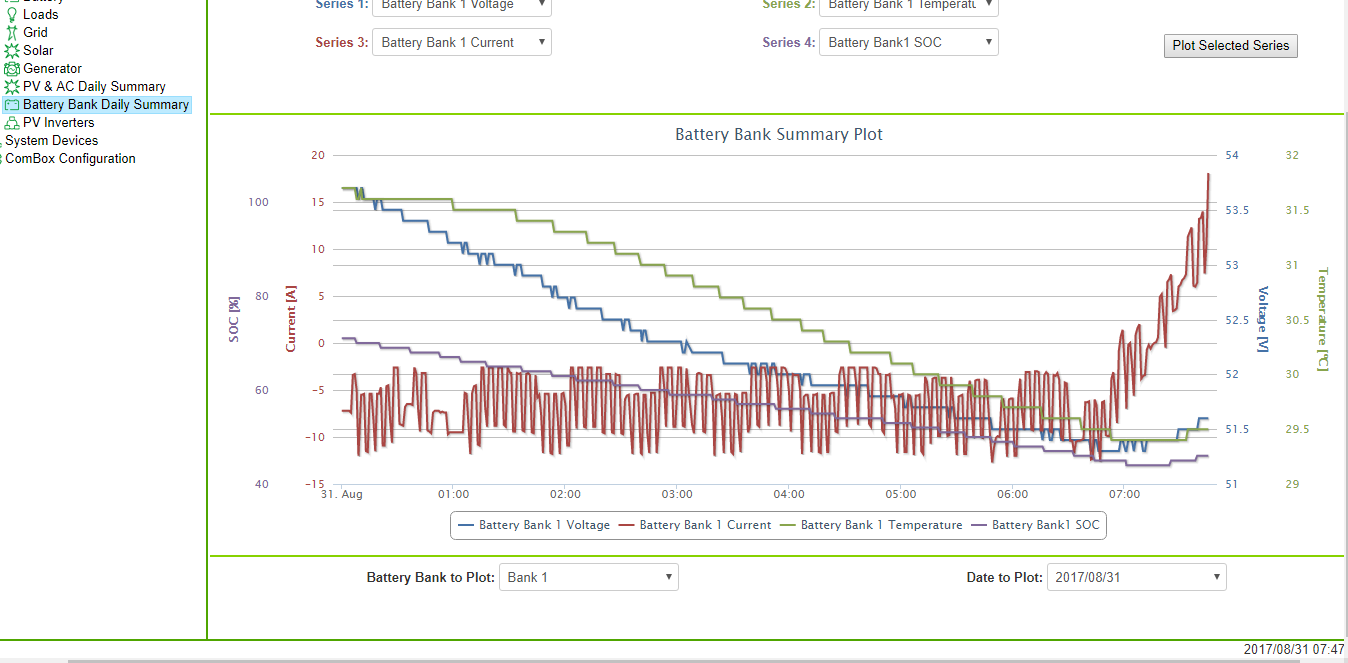Toggle Battery Bank 1 Current legend entry
The height and width of the screenshot is (663, 1348).
[x=695, y=525]
